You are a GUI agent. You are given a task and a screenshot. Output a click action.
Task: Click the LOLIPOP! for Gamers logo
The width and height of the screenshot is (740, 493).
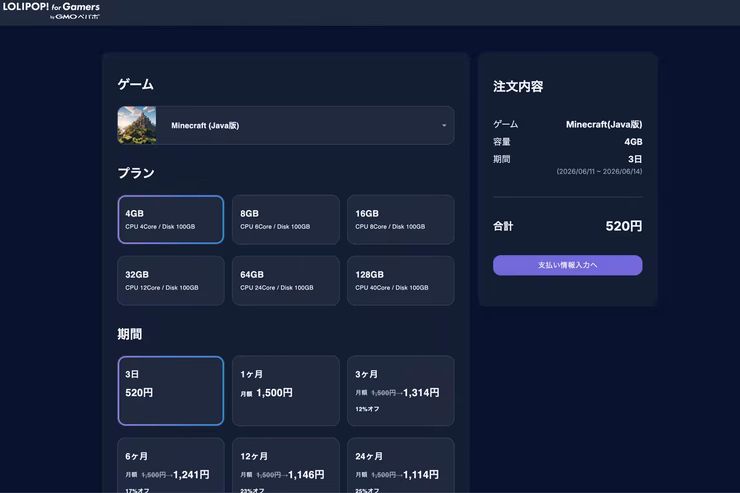click(51, 10)
